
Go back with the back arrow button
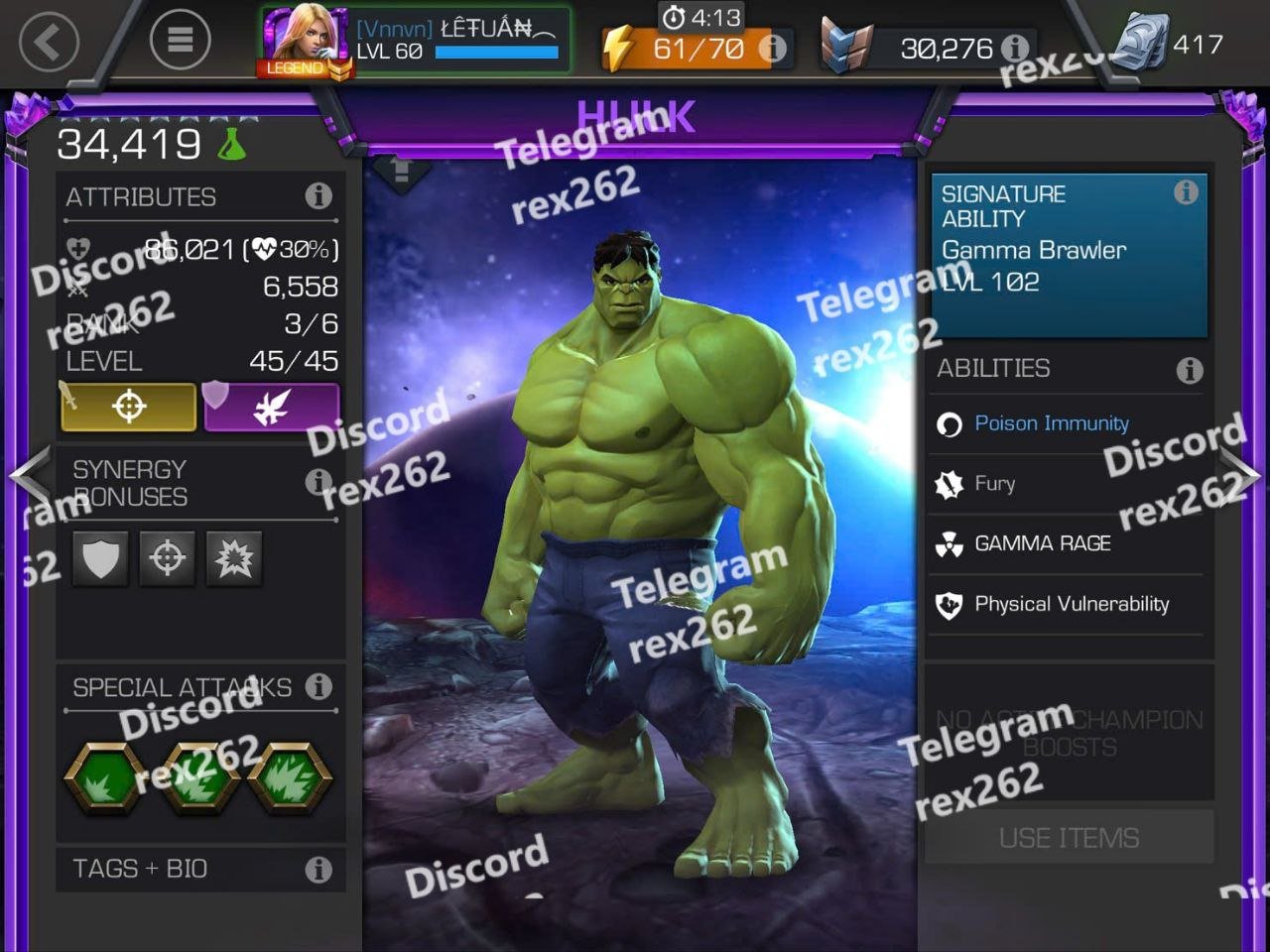tap(49, 42)
